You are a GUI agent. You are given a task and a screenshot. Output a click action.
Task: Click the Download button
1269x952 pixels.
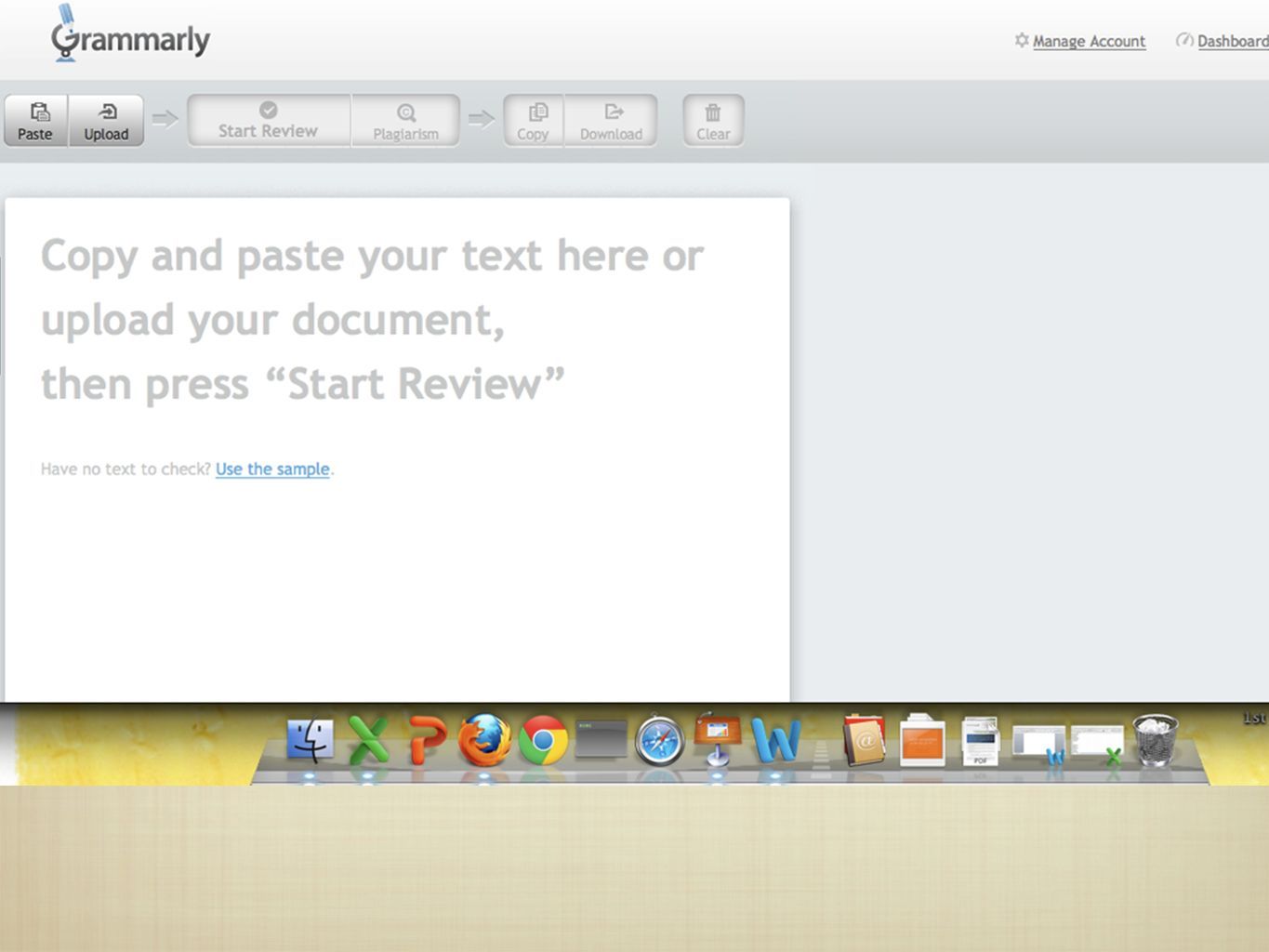pos(611,121)
